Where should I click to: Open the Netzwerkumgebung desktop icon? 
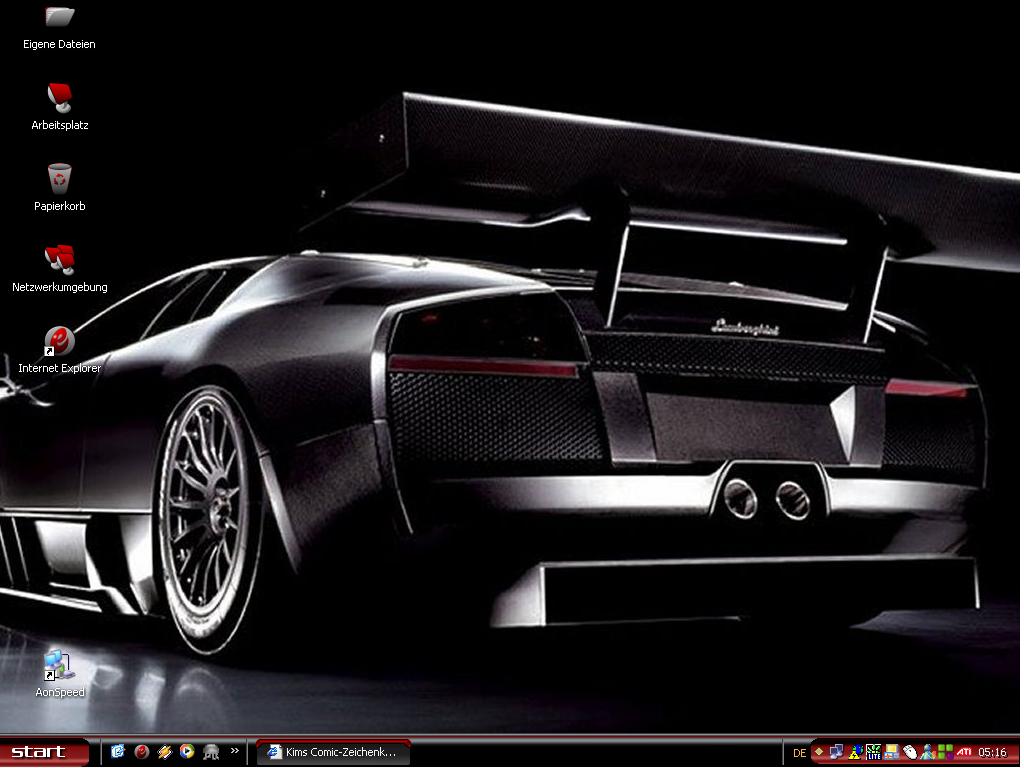point(60,260)
